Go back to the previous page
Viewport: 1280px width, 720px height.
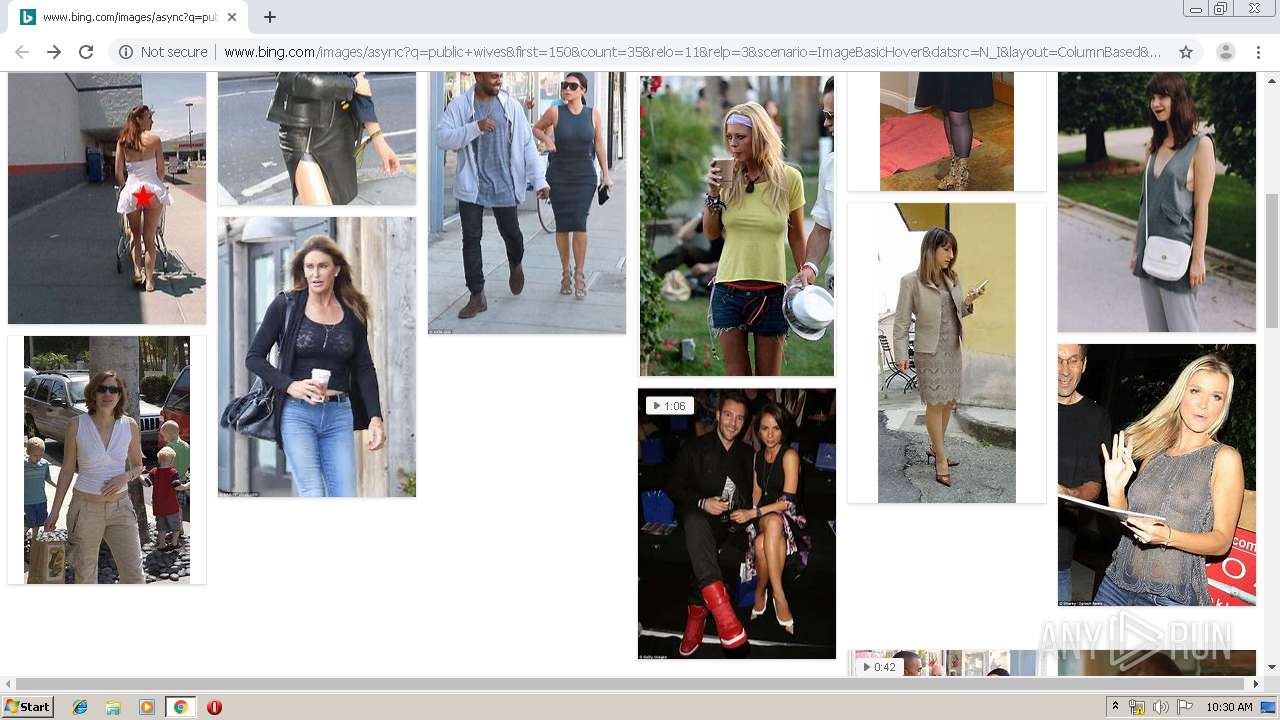tap(22, 52)
